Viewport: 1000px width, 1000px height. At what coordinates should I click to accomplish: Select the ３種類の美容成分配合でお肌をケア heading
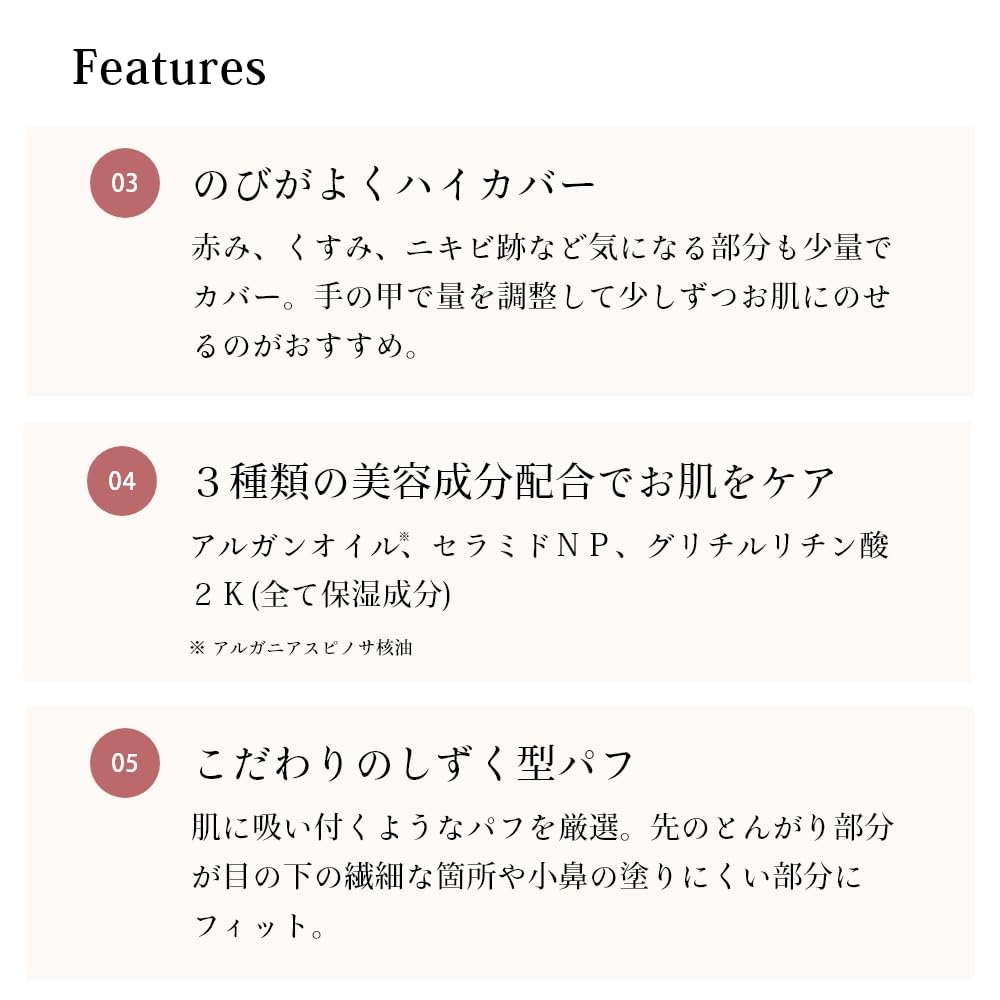click(x=514, y=483)
